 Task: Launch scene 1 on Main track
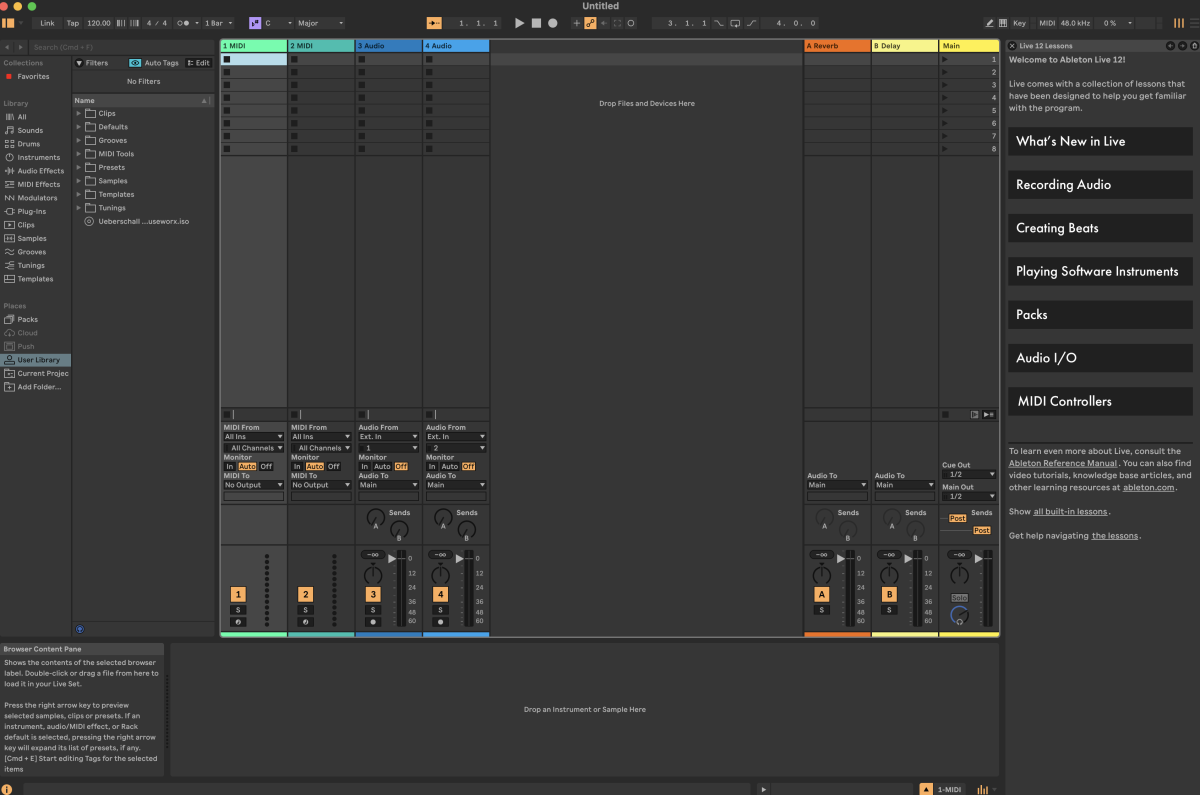945,60
